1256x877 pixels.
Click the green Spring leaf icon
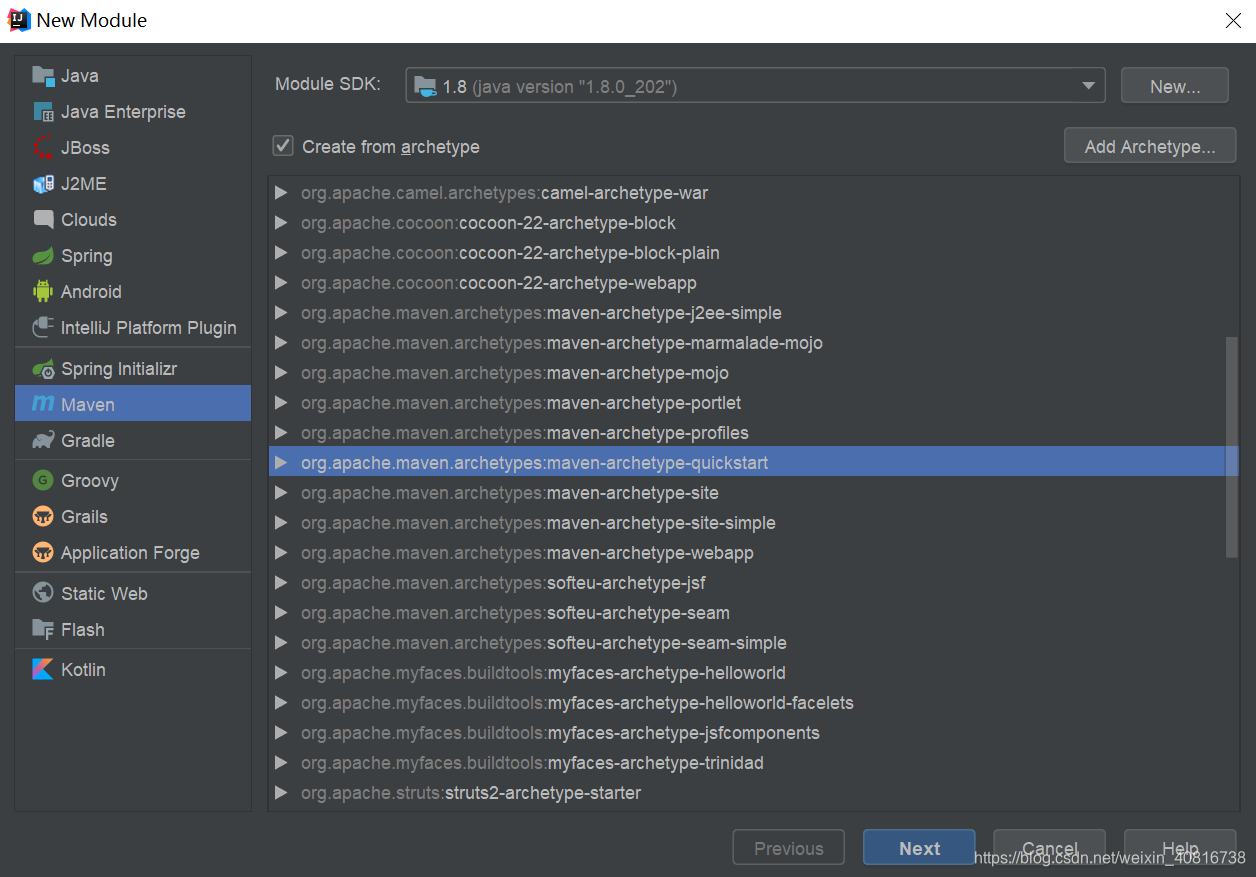coord(43,256)
